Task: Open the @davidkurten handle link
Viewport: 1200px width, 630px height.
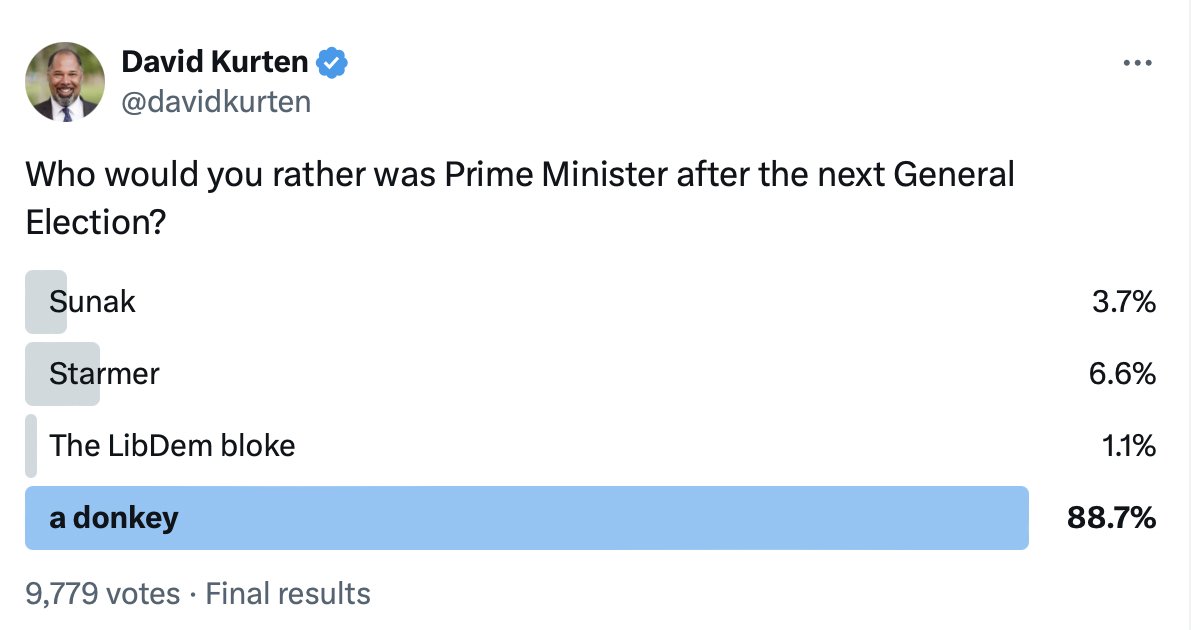Action: click(216, 101)
